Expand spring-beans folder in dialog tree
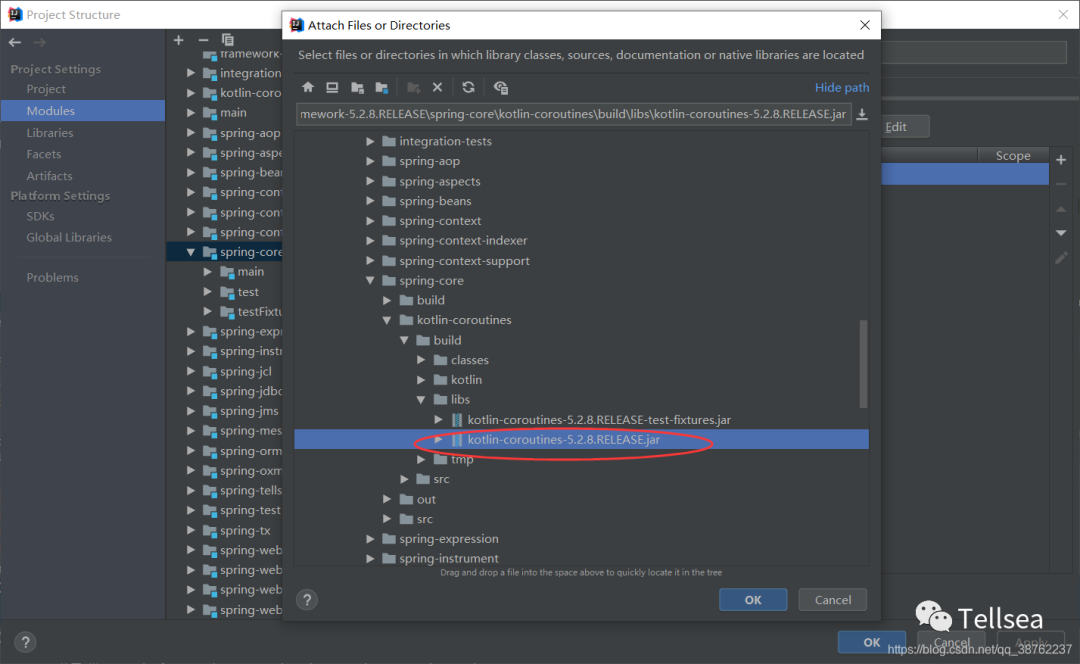Viewport: 1080px width, 664px height. (x=371, y=201)
